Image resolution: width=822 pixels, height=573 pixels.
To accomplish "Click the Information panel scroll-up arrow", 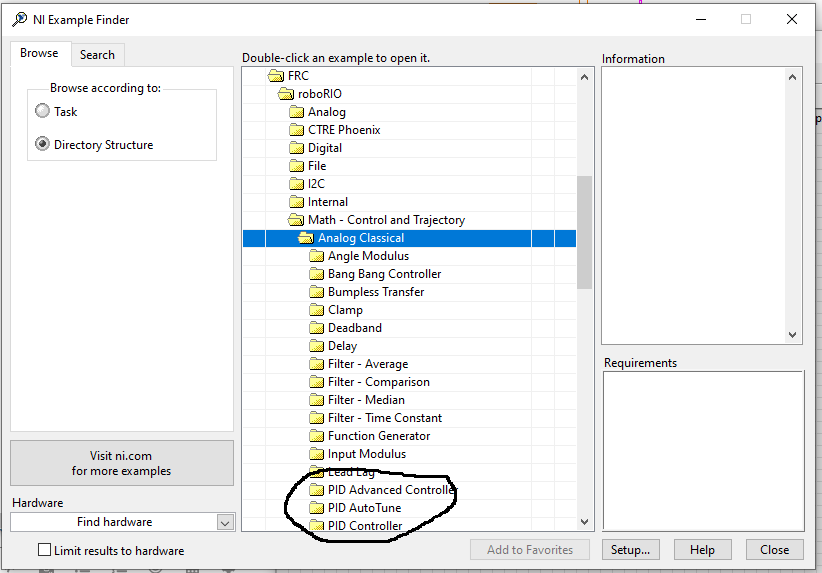I will pos(793,77).
